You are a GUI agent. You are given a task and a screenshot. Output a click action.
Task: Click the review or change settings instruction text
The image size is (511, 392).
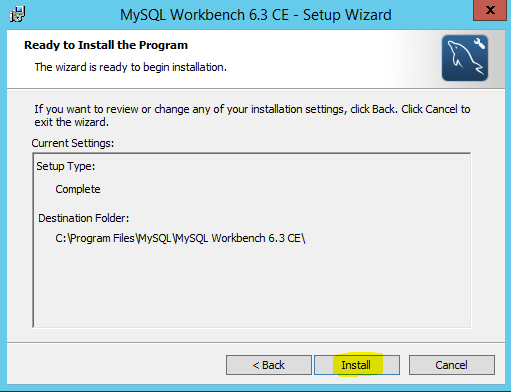[x=252, y=115]
